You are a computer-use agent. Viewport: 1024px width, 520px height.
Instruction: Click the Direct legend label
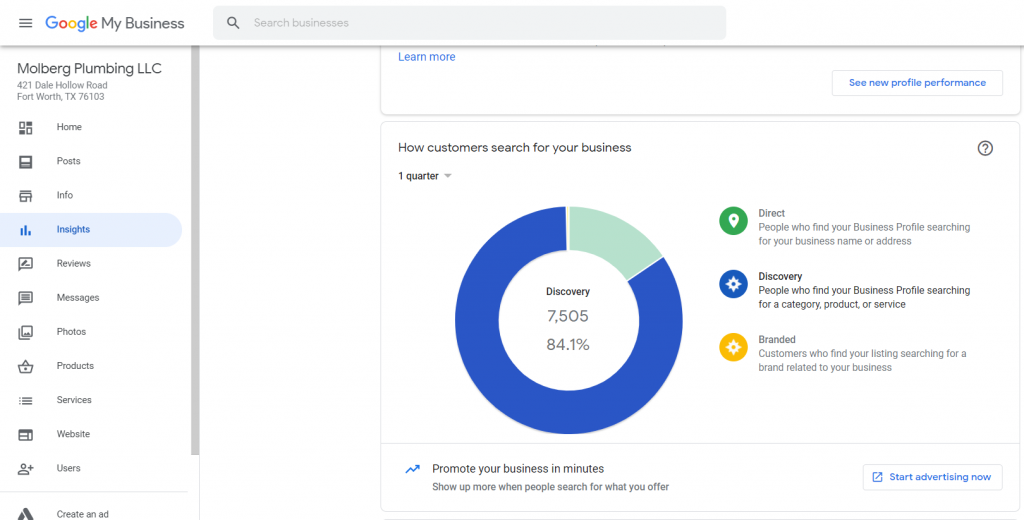click(x=771, y=213)
